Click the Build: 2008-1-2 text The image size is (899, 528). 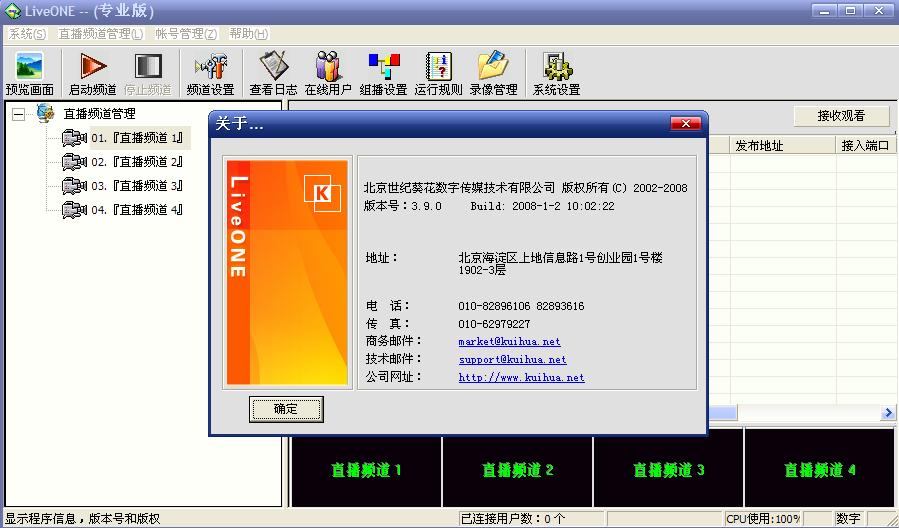click(x=542, y=206)
